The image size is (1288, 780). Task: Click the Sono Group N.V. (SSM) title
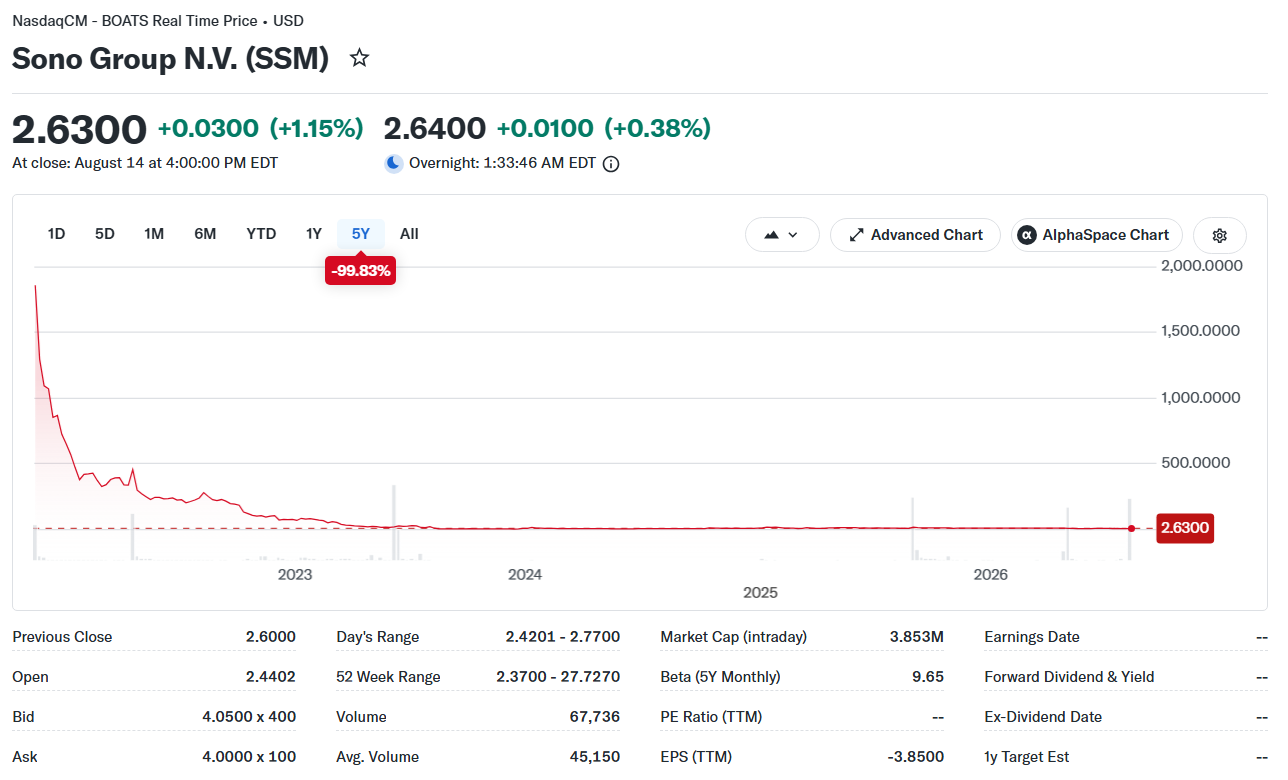170,58
